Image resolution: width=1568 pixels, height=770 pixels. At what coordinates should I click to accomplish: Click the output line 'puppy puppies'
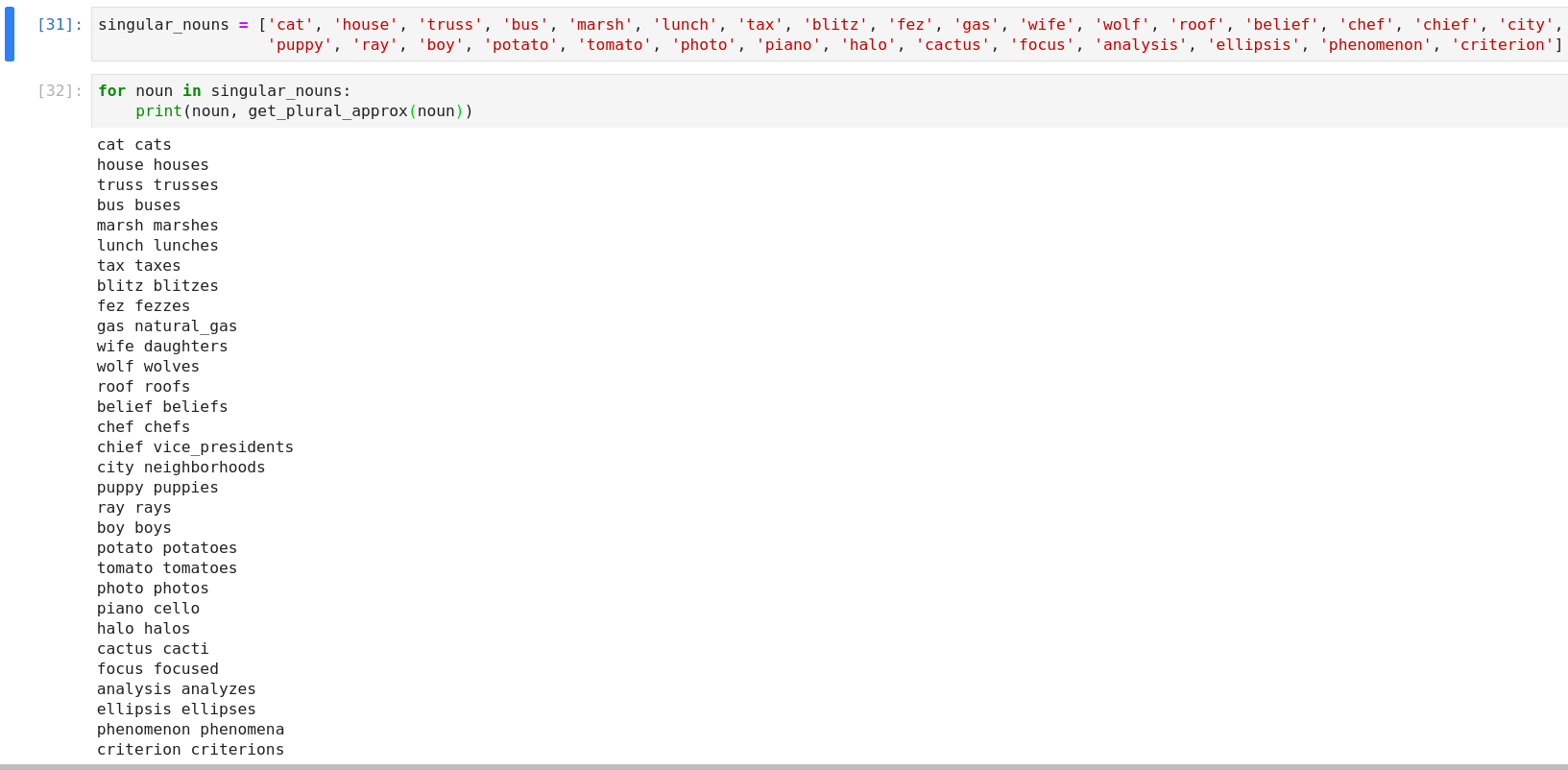point(157,488)
